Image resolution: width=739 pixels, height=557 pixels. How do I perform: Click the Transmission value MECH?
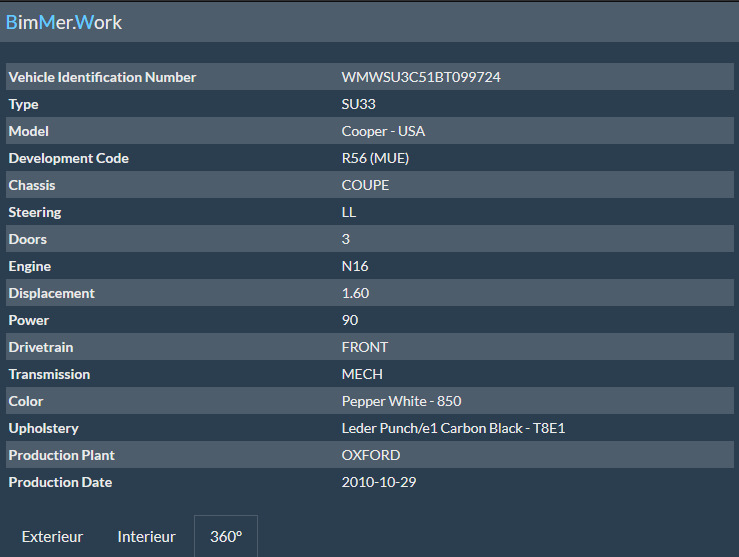pos(362,374)
